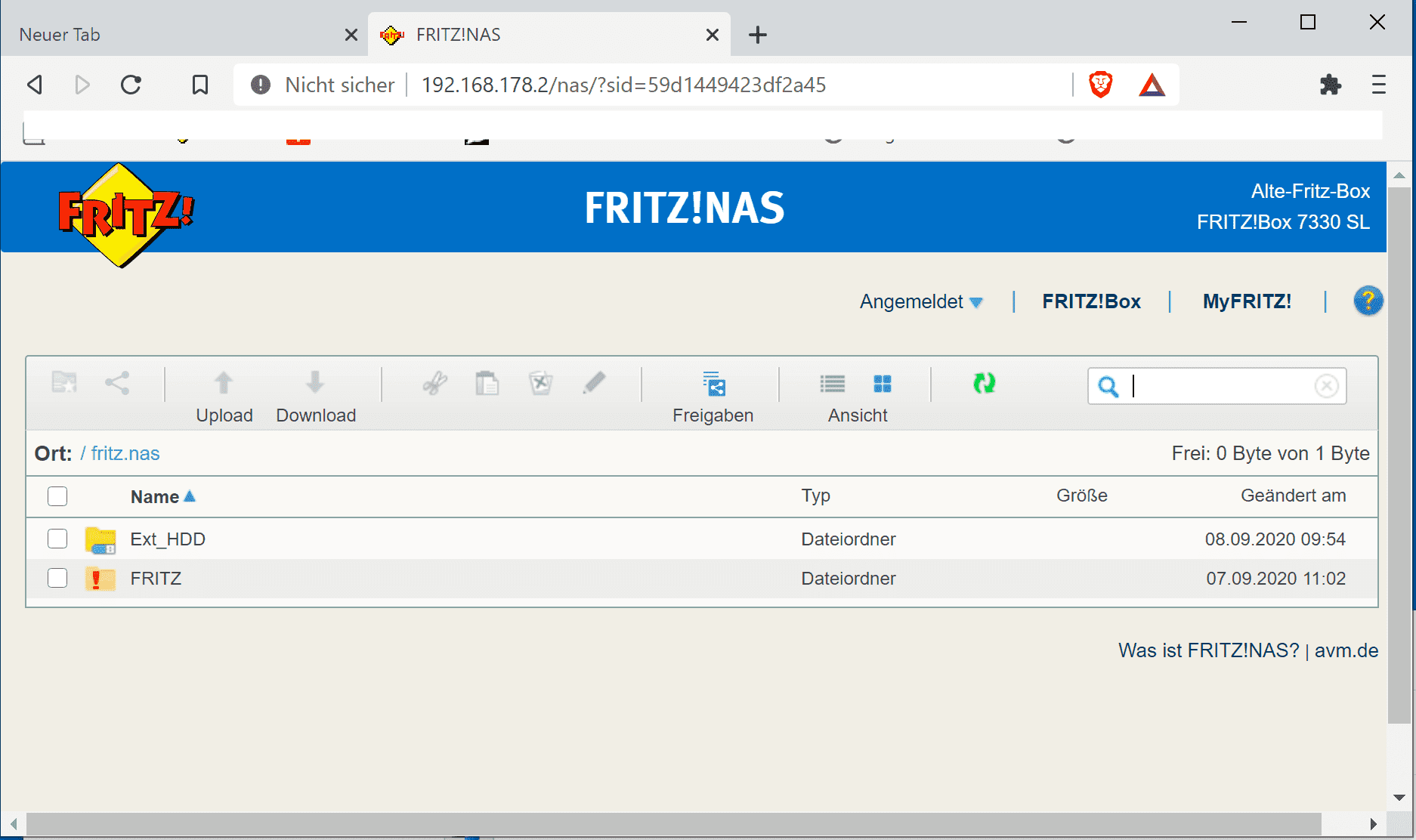Click the Upload label
Screen dimensions: 1416x840
(x=224, y=415)
